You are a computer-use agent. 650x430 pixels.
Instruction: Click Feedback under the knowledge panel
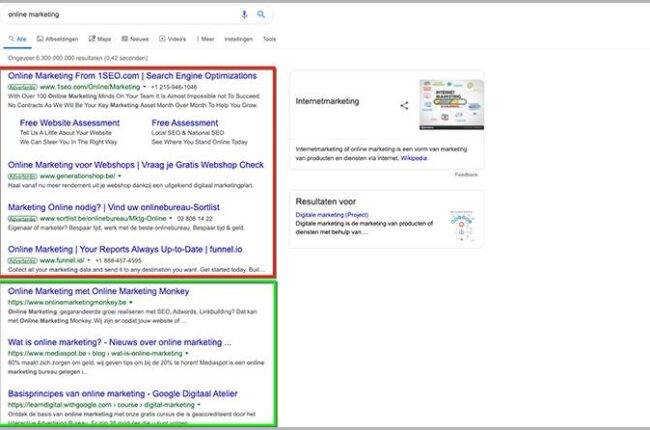pyautogui.click(x=466, y=174)
